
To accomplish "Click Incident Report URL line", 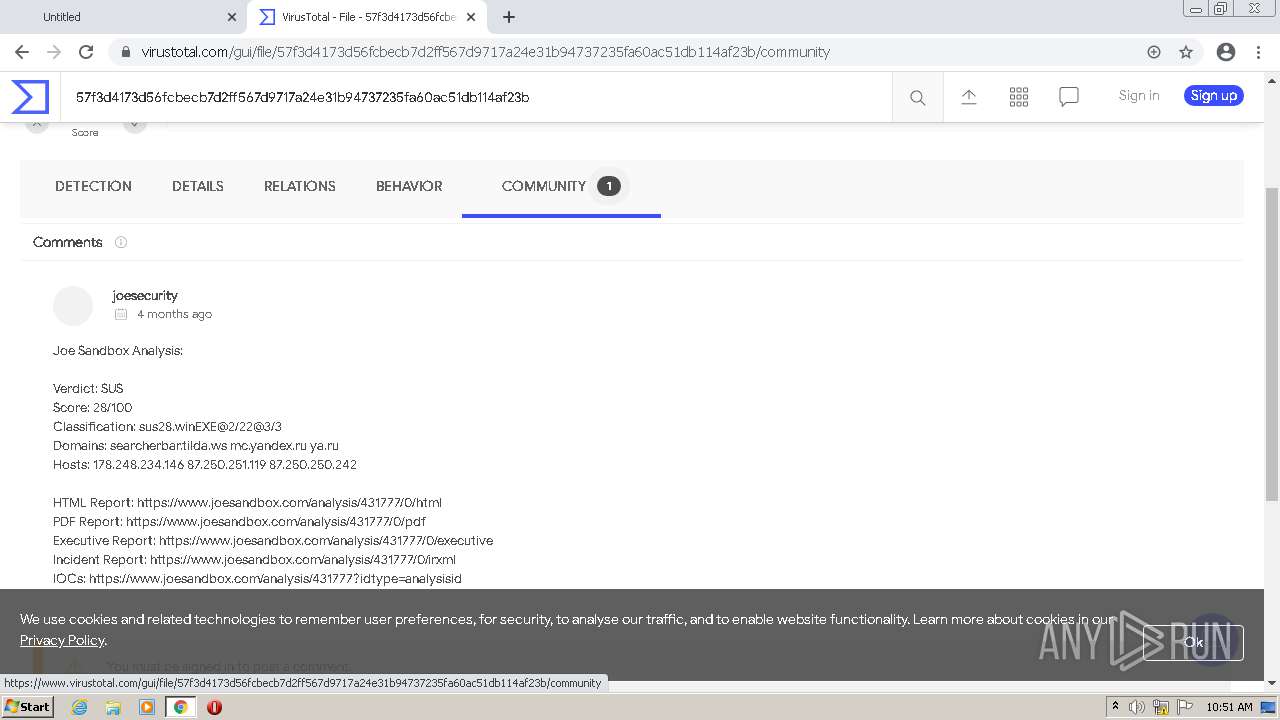I will 254,560.
